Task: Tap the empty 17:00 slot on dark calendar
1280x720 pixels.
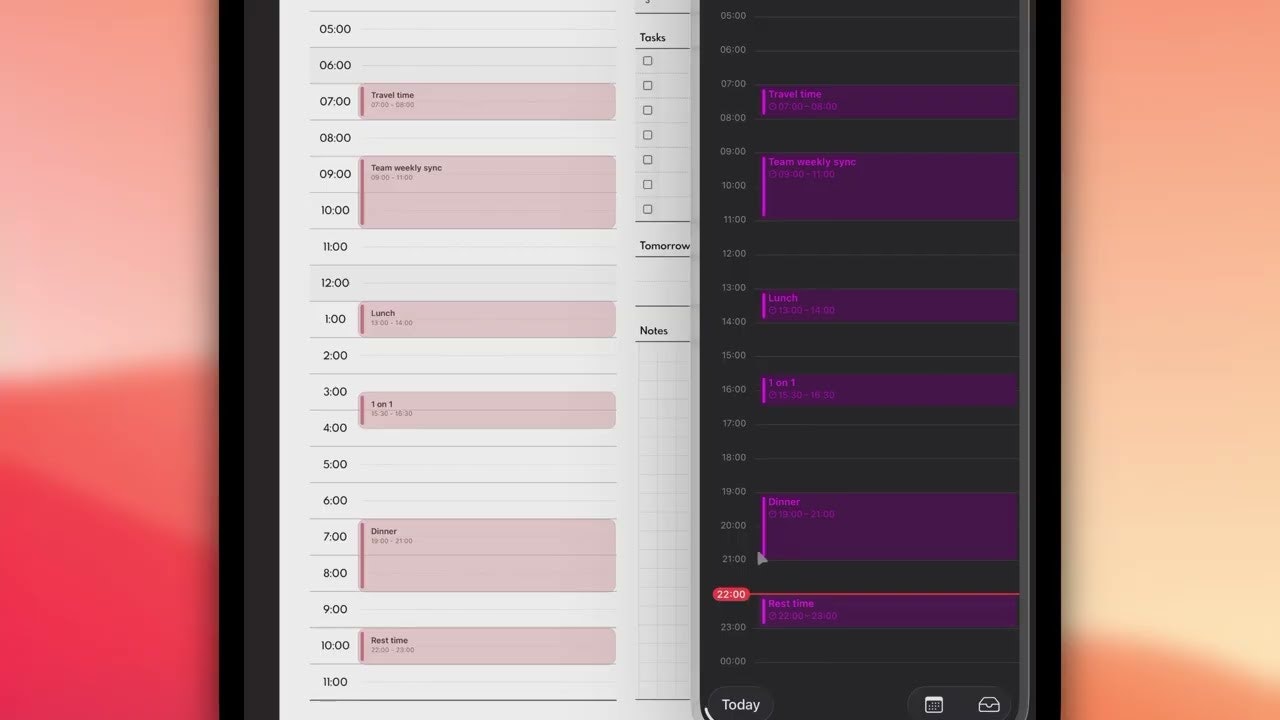Action: (888, 440)
